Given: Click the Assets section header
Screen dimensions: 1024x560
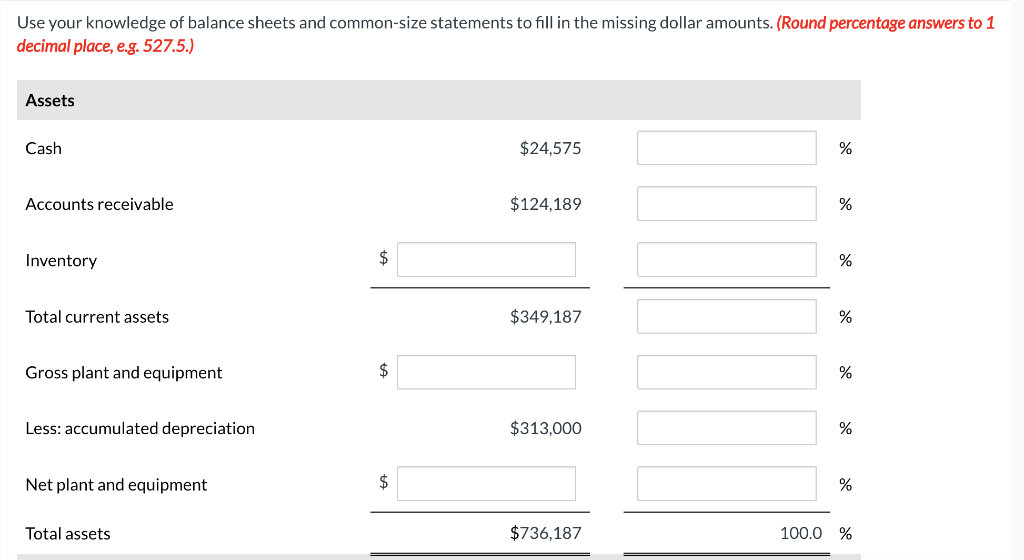Looking at the screenshot, I should [50, 100].
